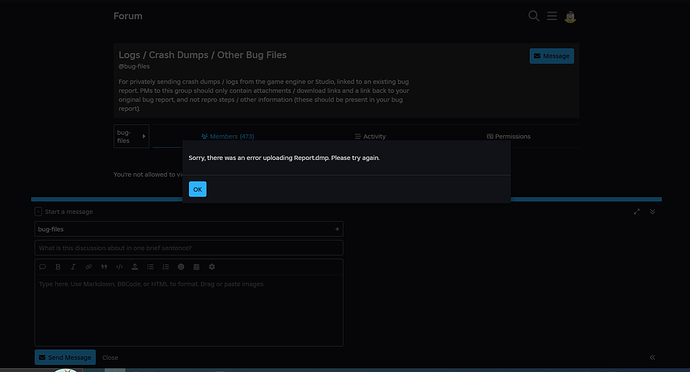The width and height of the screenshot is (690, 372).
Task: Click the upload file icon in composer
Action: point(135,267)
